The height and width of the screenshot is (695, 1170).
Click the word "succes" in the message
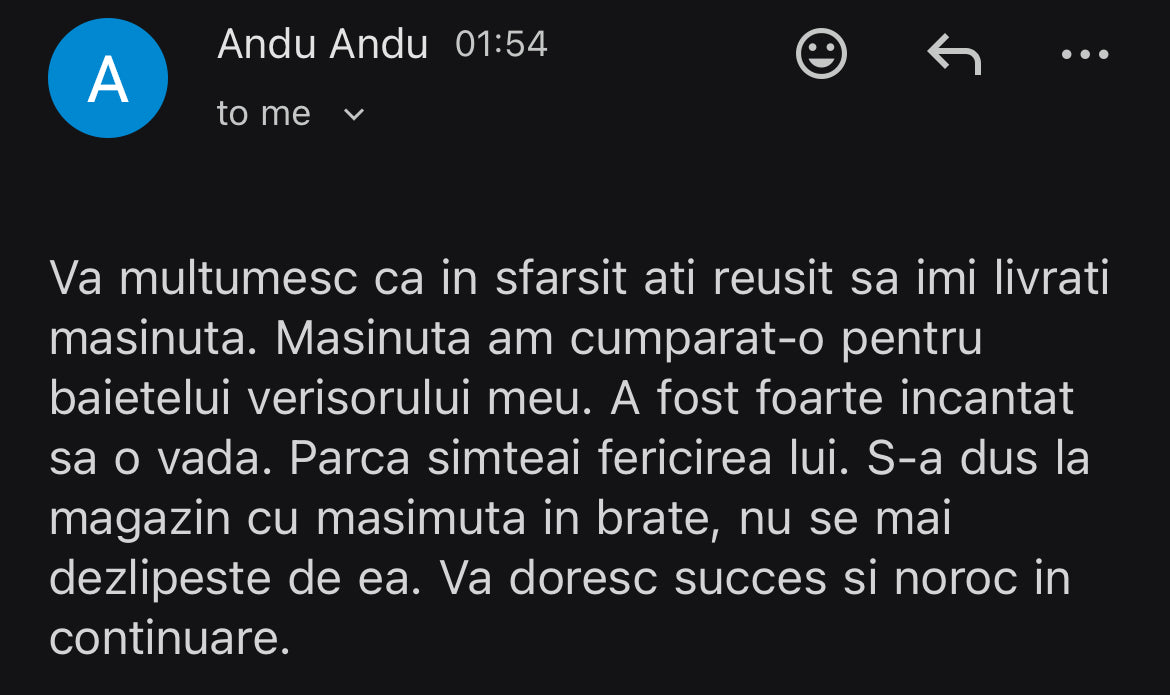click(750, 580)
